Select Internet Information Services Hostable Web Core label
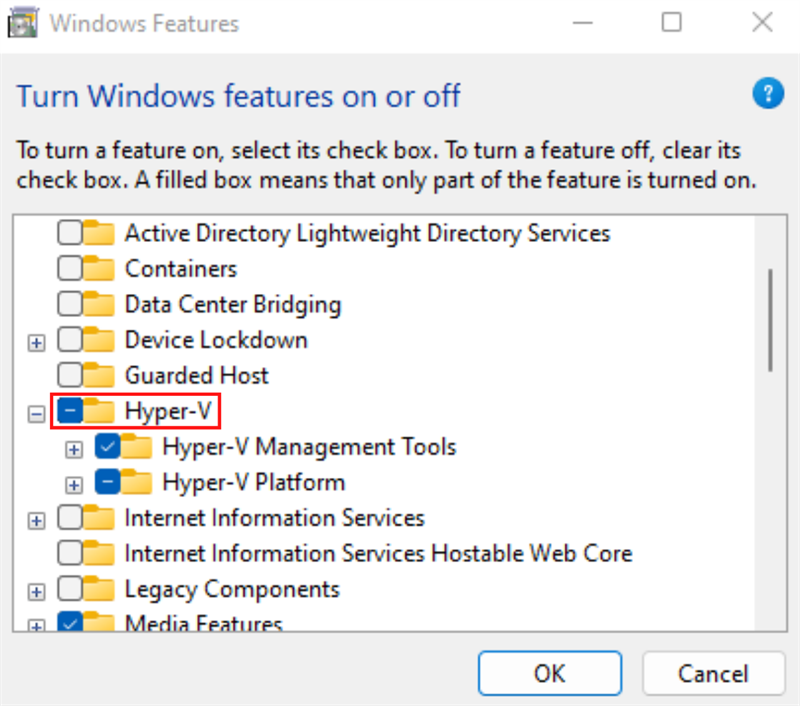 [x=379, y=553]
